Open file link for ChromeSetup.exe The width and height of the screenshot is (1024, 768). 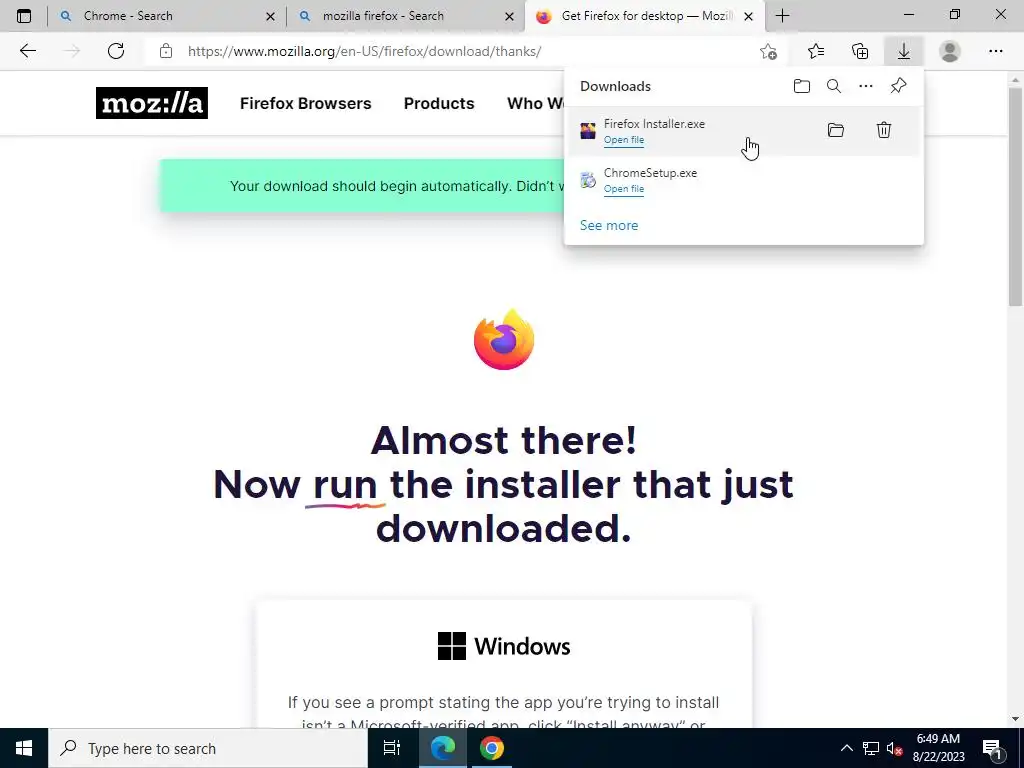pyautogui.click(x=624, y=189)
